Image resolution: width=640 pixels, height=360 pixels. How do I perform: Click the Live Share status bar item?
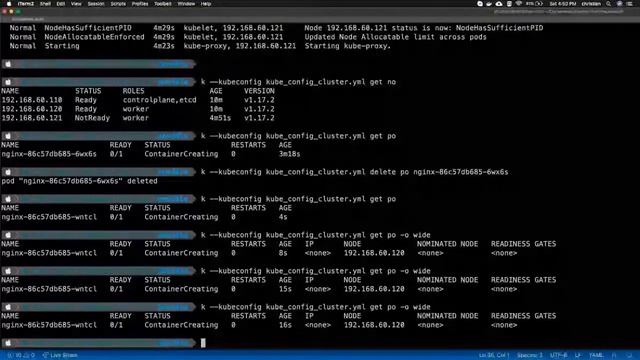click(x=60, y=355)
